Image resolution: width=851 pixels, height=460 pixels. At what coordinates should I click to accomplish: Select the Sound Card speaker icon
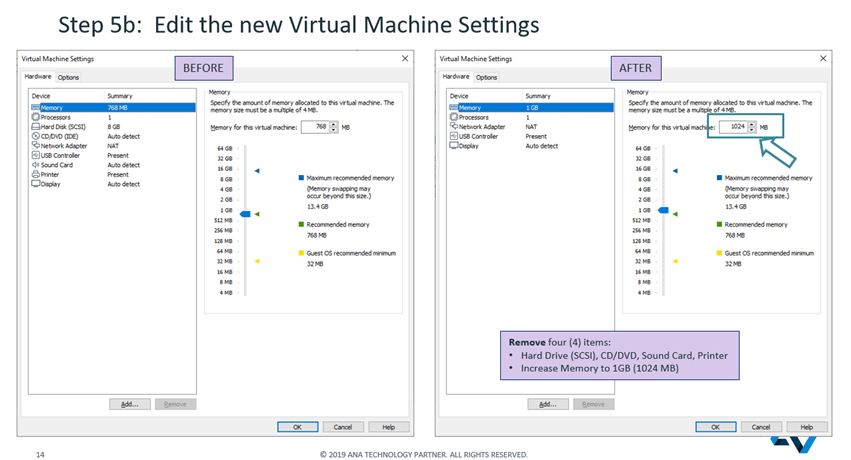(35, 165)
